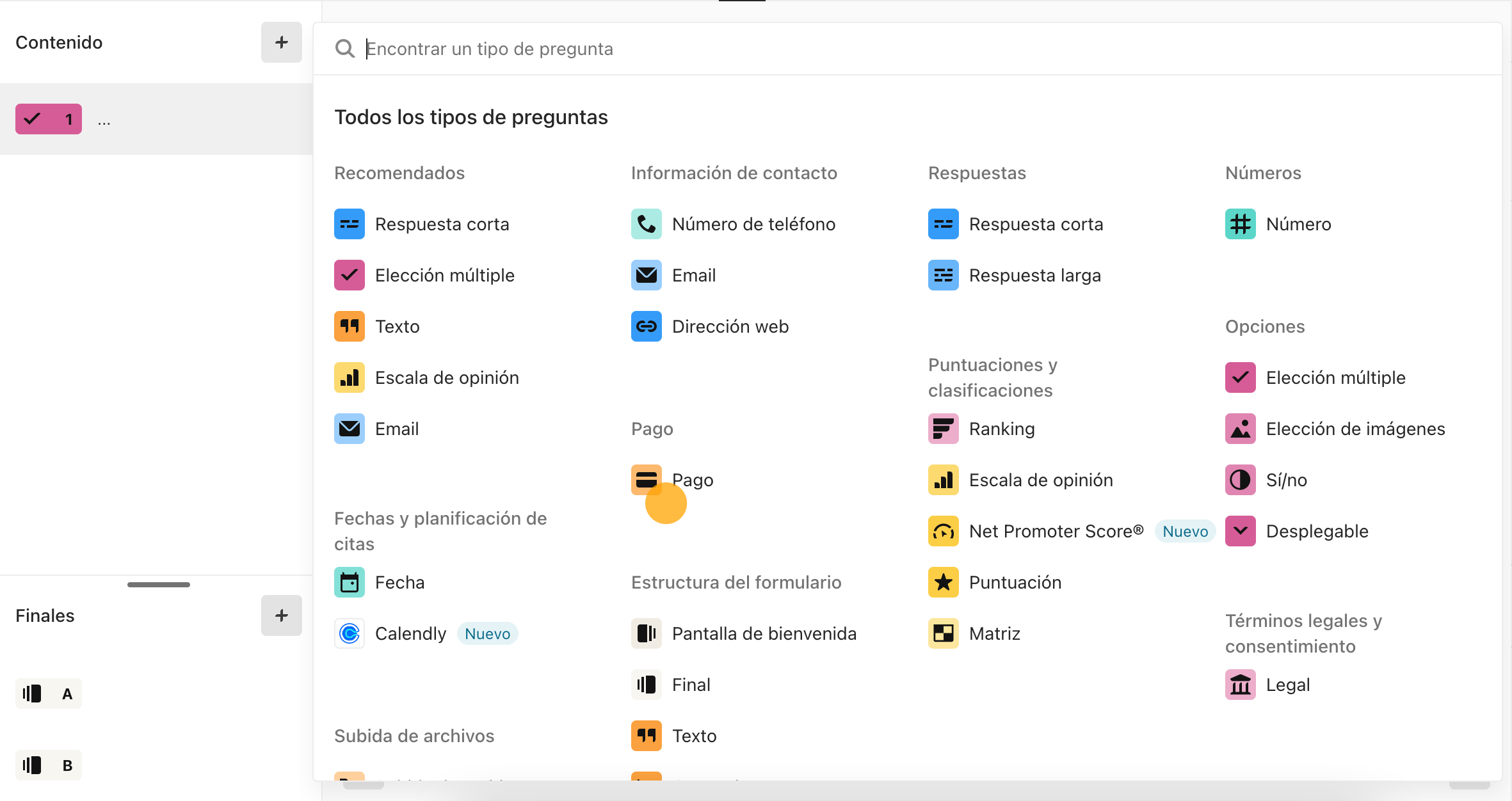Choose the Legal building icon
The height and width of the screenshot is (801, 1512).
point(1240,685)
